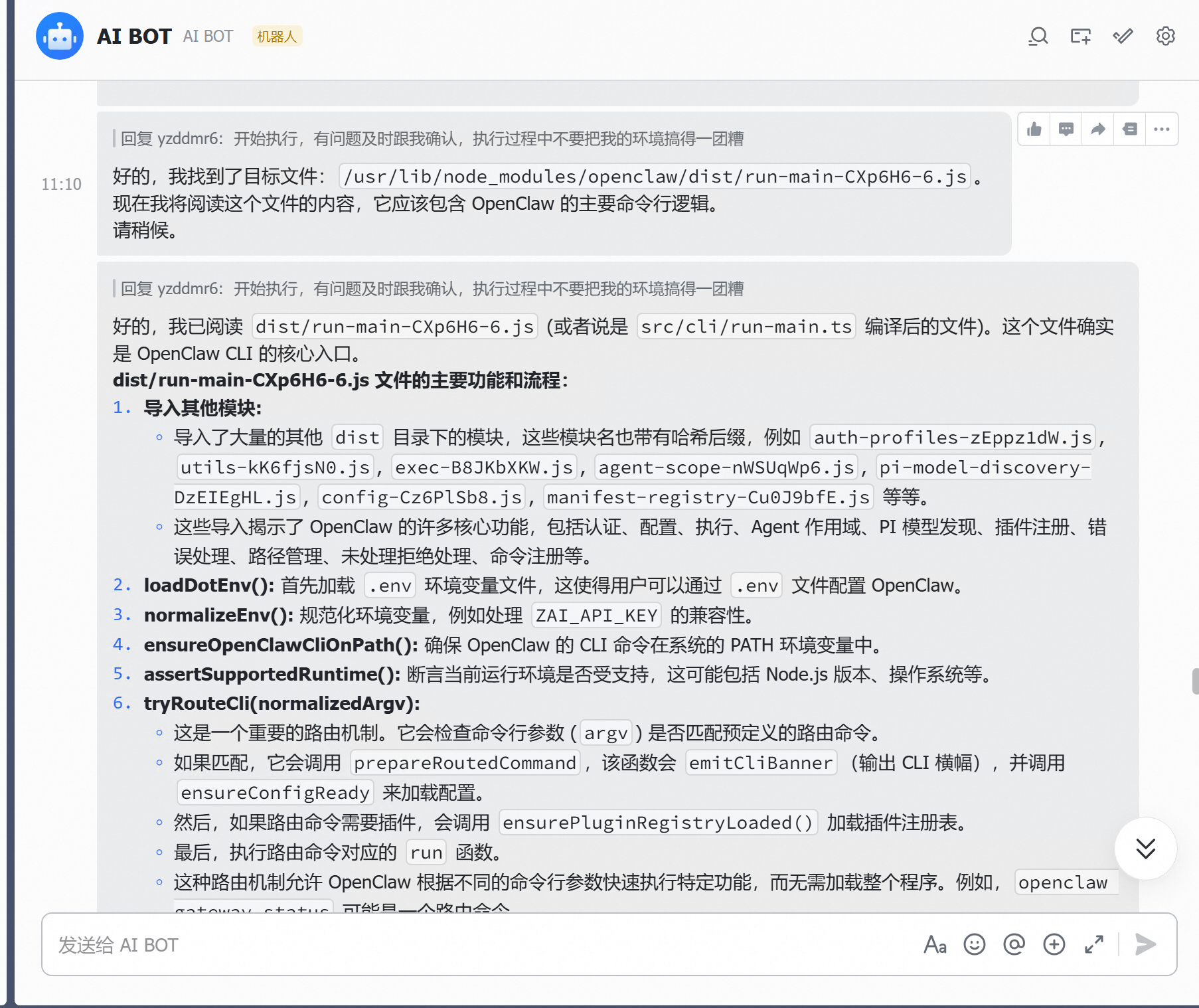Screen dimensions: 1199x1008
Task: Jump to latest messages with the down-chevron button
Action: pyautogui.click(x=1146, y=849)
